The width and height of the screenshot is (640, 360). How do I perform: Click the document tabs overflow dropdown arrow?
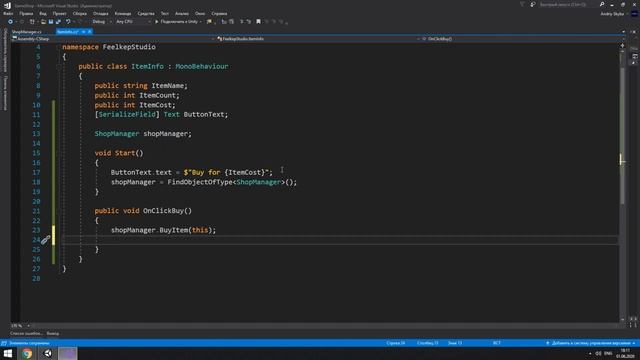pos(623,31)
